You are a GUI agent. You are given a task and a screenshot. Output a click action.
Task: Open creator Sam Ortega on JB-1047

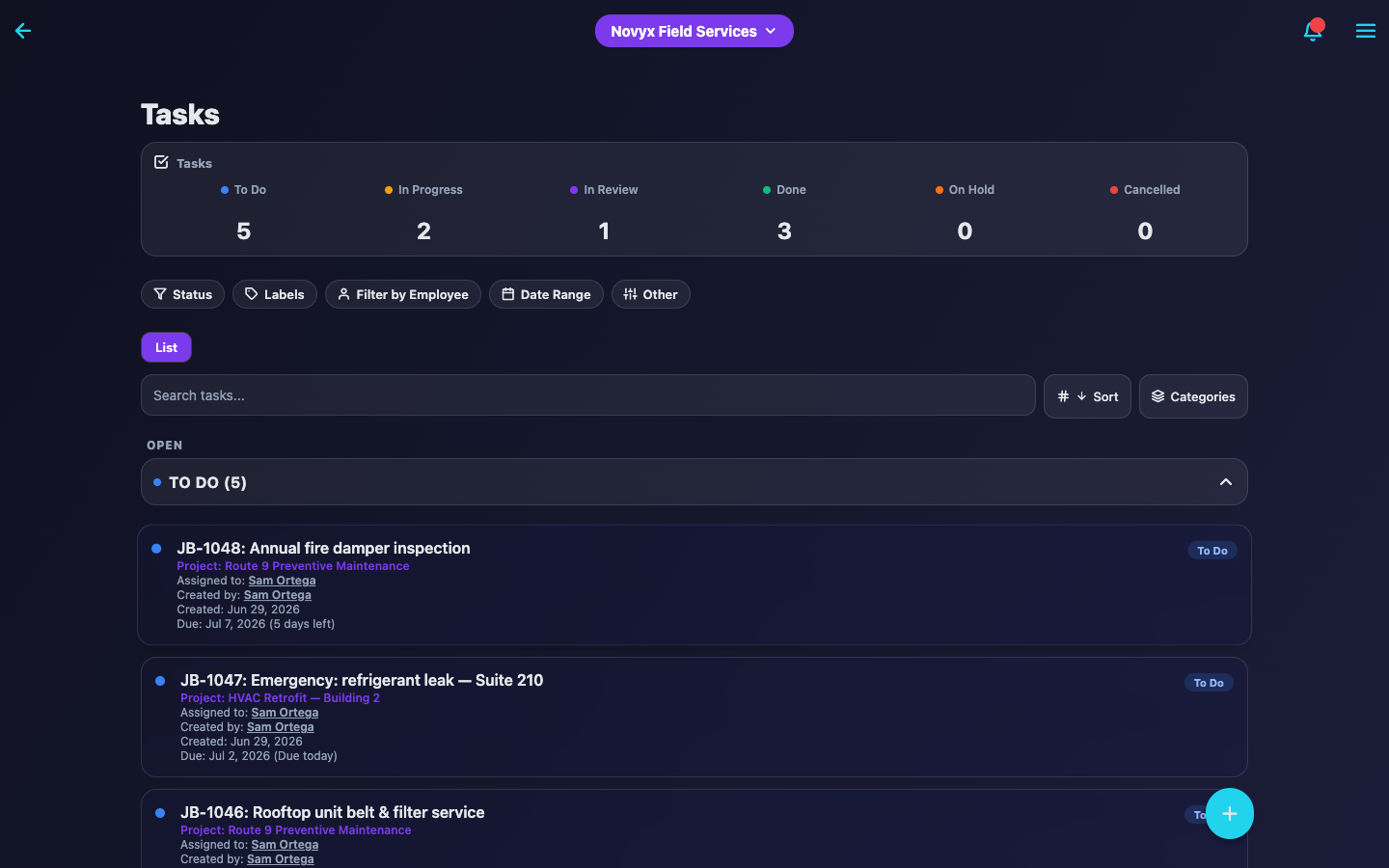(x=281, y=727)
